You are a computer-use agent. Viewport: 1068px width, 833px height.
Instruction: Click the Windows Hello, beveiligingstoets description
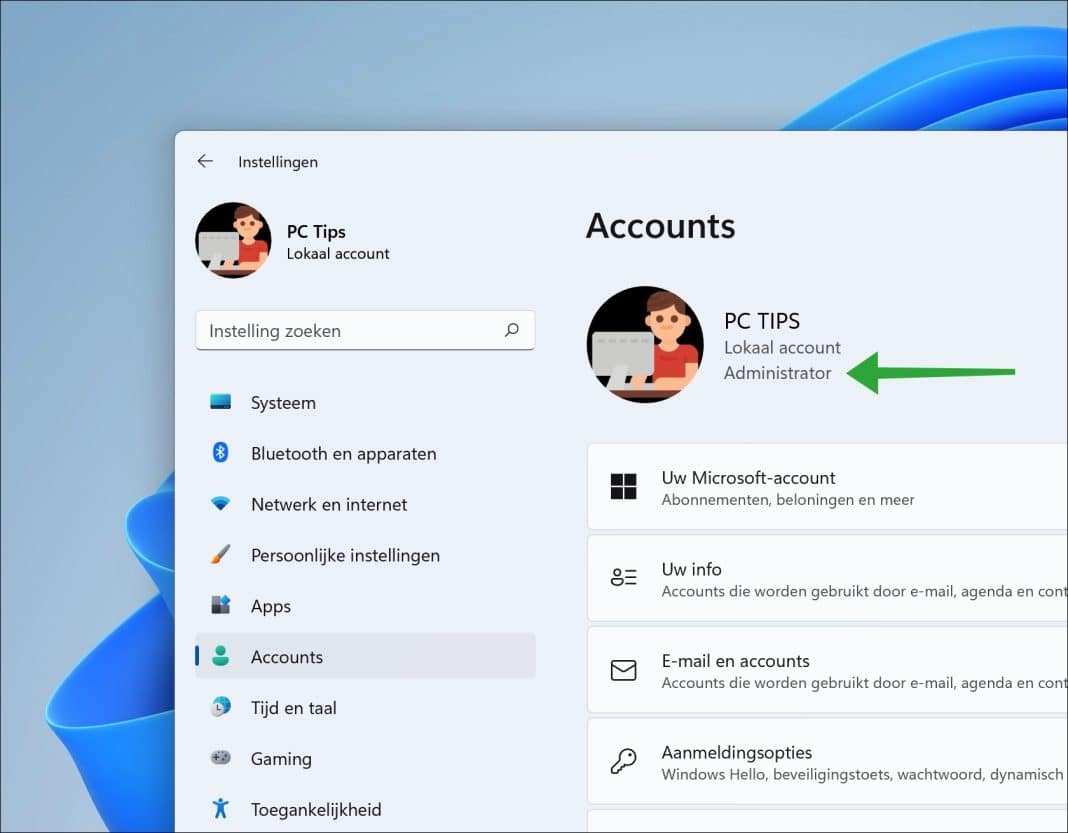coord(862,774)
